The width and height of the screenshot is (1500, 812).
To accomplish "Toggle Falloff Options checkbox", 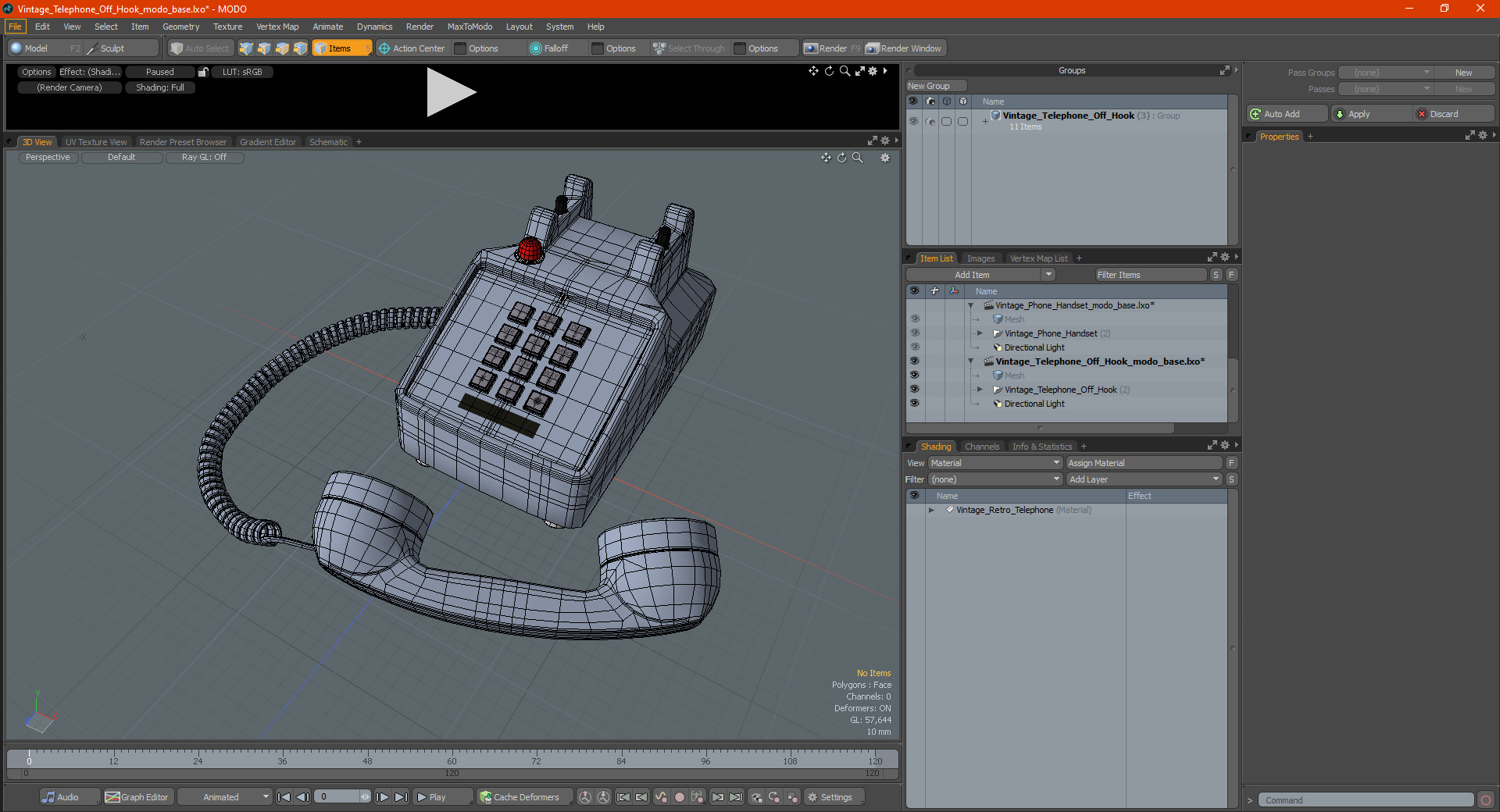I will [598, 48].
